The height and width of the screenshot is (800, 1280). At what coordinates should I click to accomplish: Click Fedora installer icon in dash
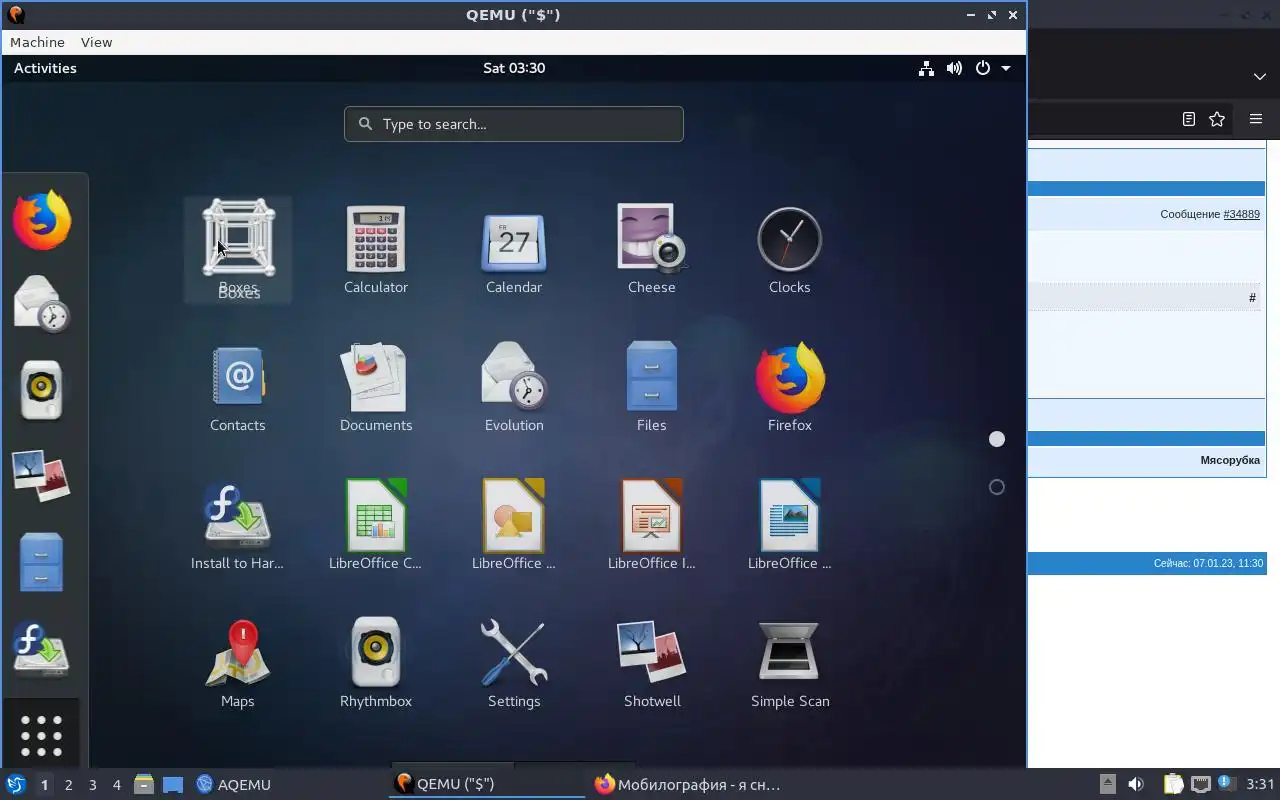pyautogui.click(x=42, y=648)
